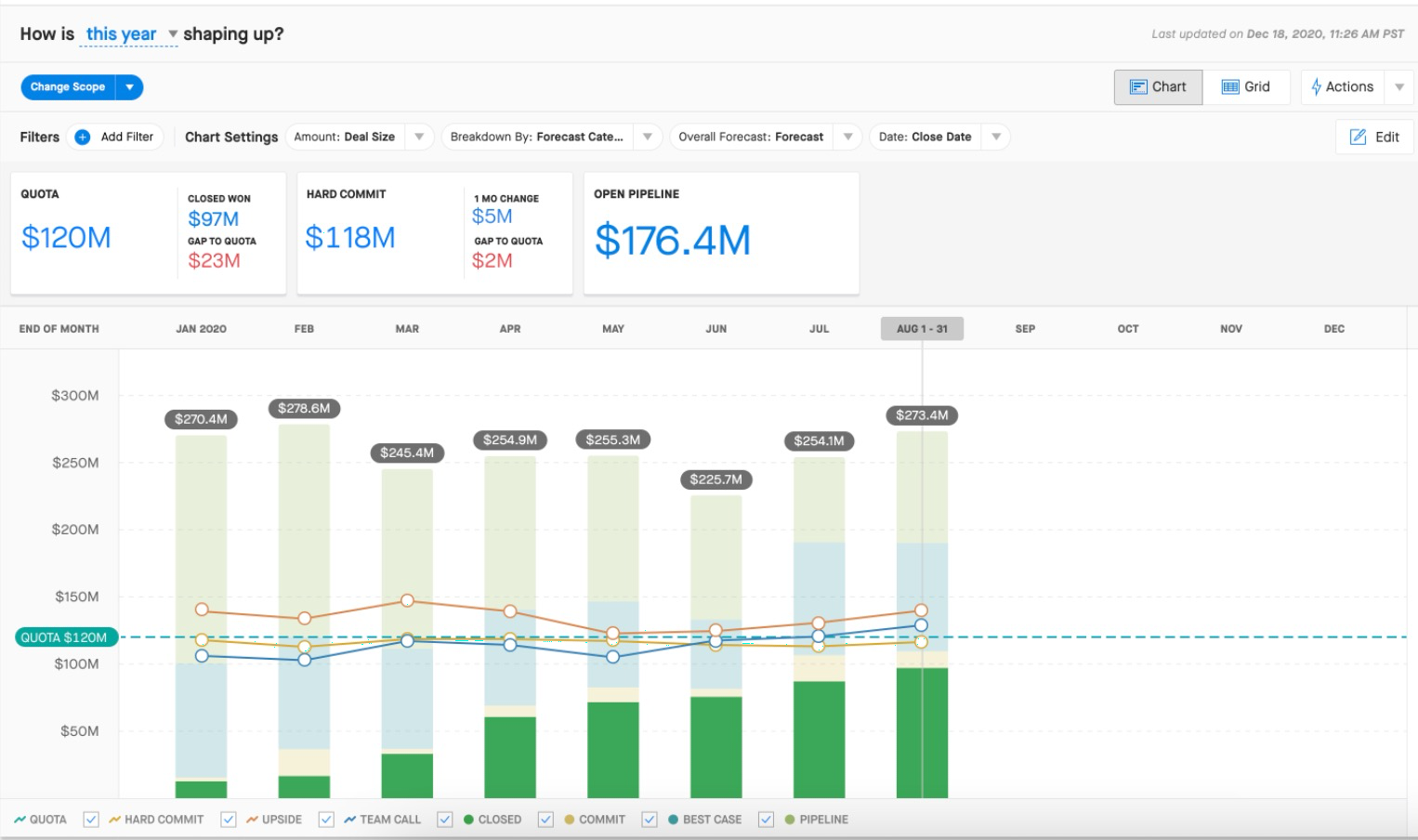Expand the Change Scope arrow menu
Image resolution: width=1418 pixels, height=840 pixels.
click(x=130, y=87)
